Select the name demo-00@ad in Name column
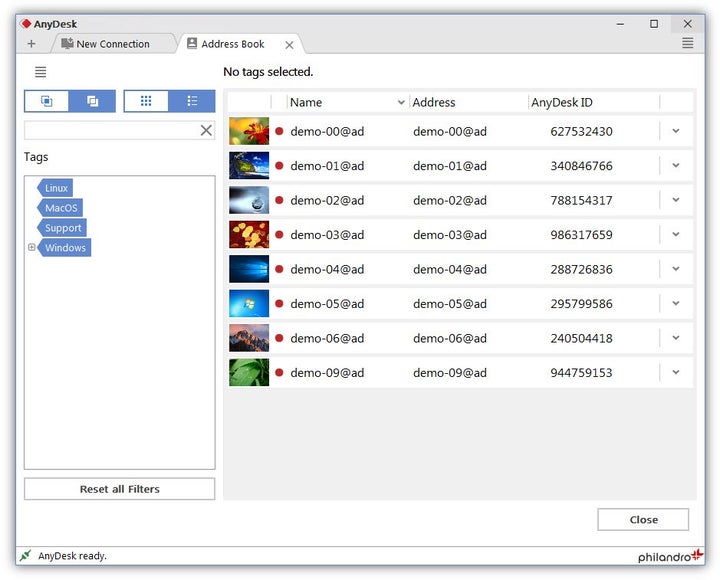 pyautogui.click(x=327, y=131)
